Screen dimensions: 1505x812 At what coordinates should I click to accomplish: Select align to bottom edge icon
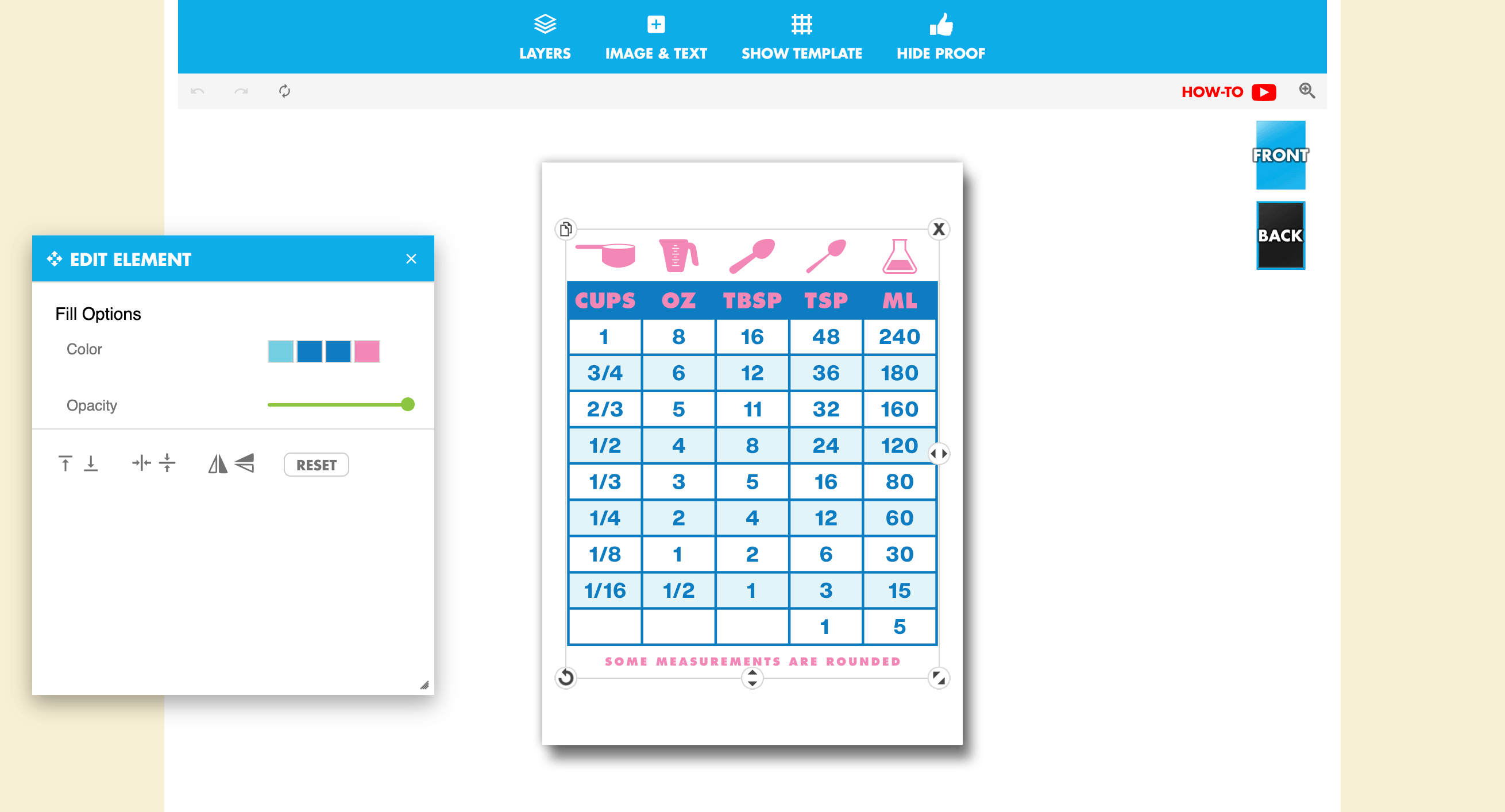(x=92, y=463)
